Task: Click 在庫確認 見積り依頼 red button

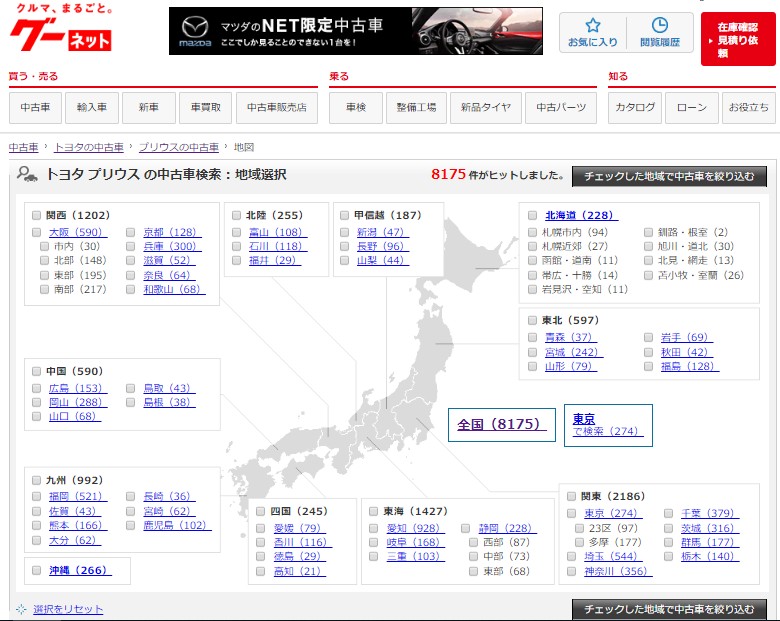Action: coord(738,39)
